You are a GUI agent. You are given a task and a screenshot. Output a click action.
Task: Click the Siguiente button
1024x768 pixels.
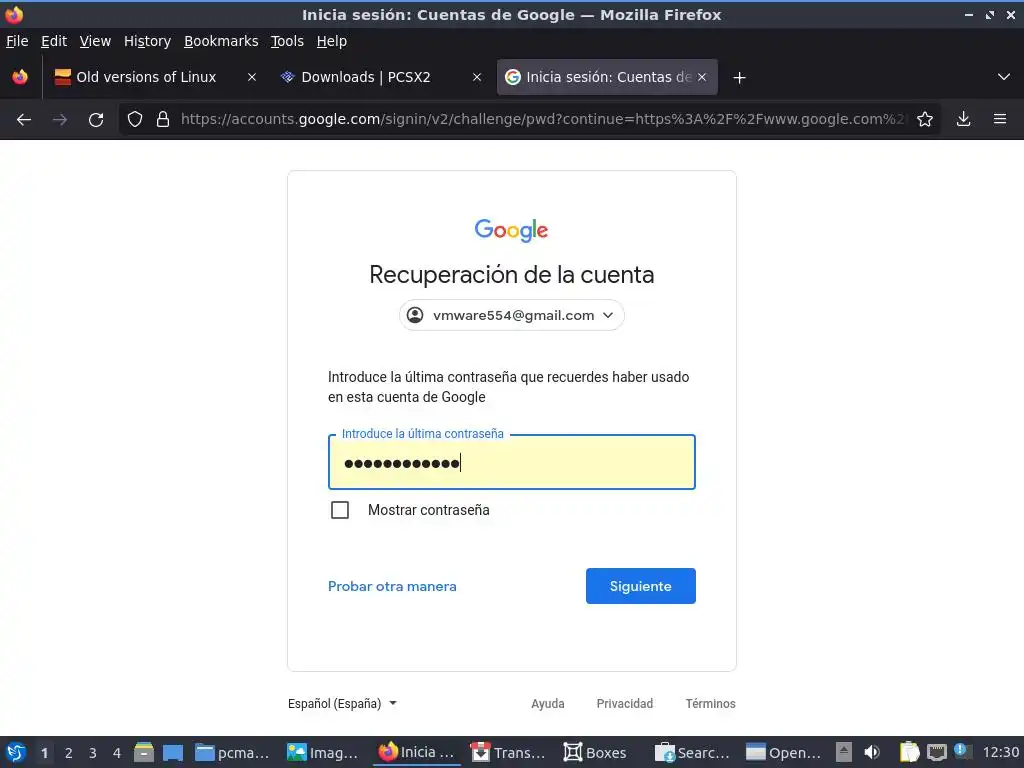point(641,586)
